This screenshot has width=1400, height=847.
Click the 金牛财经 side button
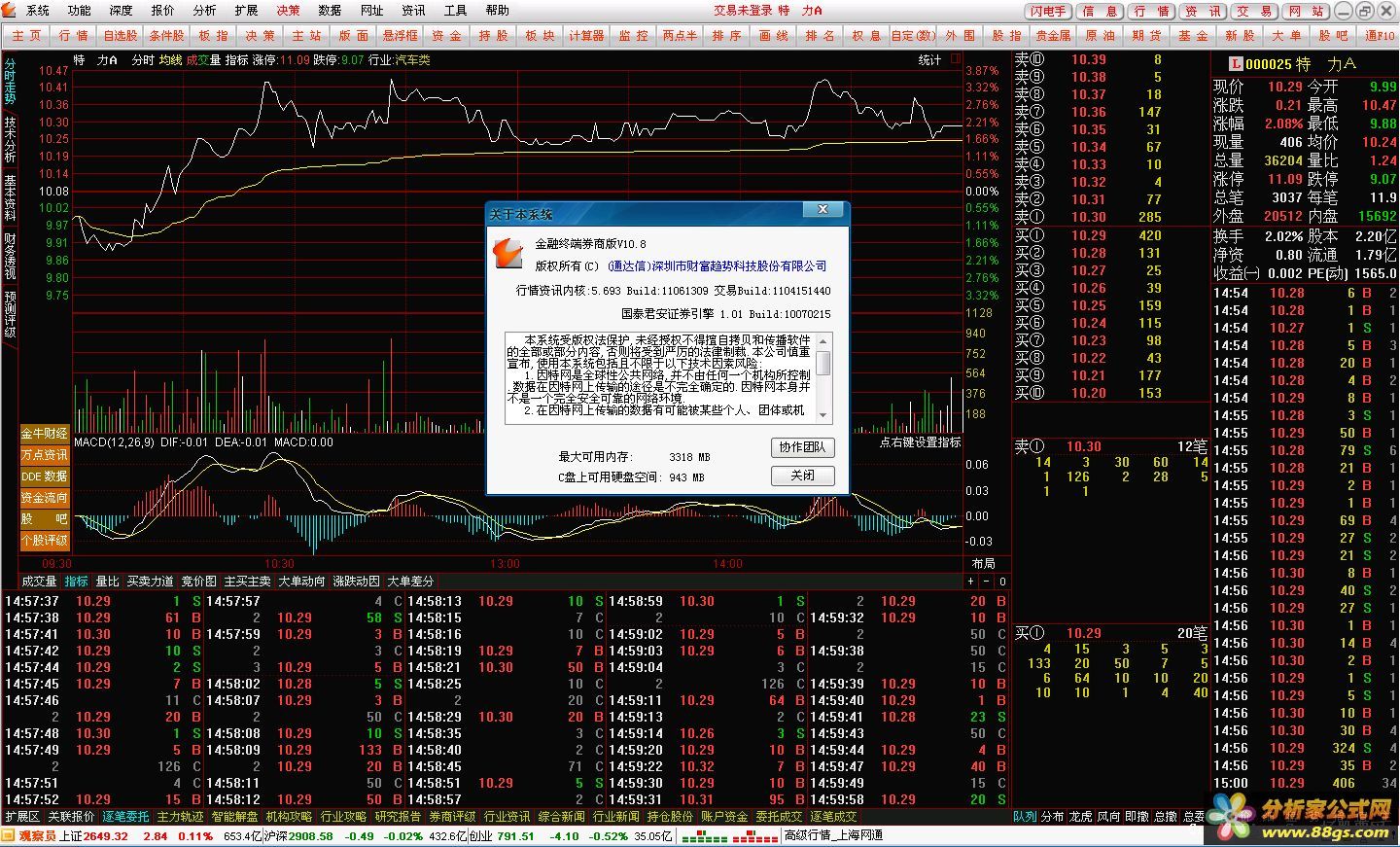pyautogui.click(x=45, y=433)
